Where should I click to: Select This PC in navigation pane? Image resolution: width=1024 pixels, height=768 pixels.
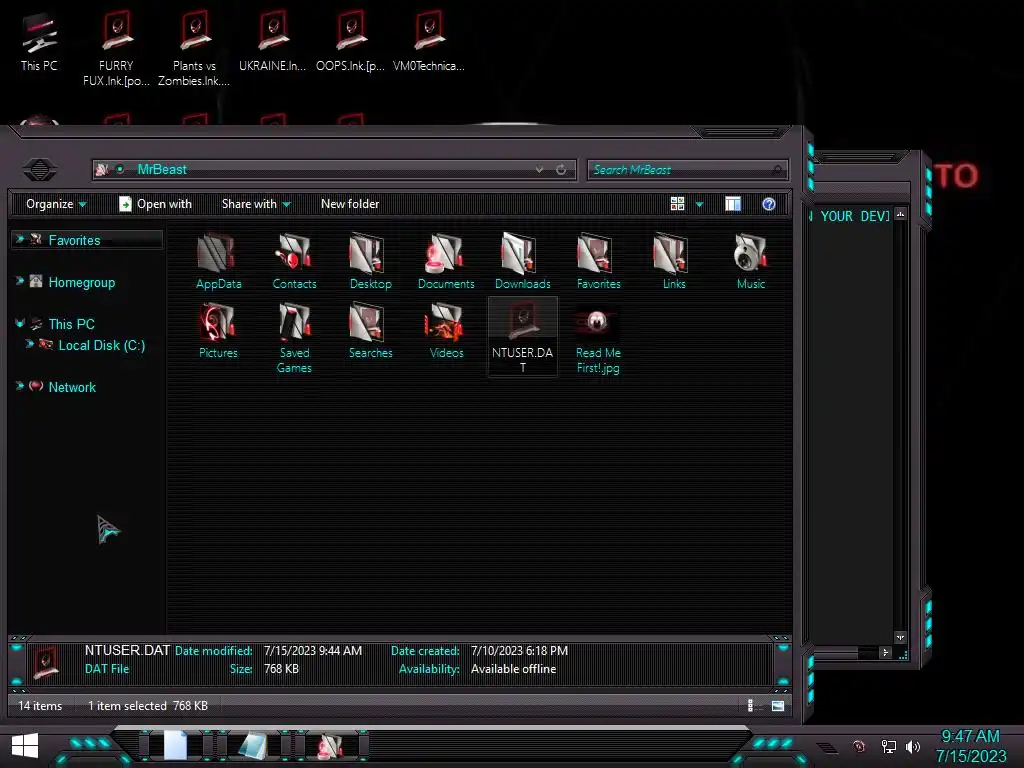pos(72,324)
